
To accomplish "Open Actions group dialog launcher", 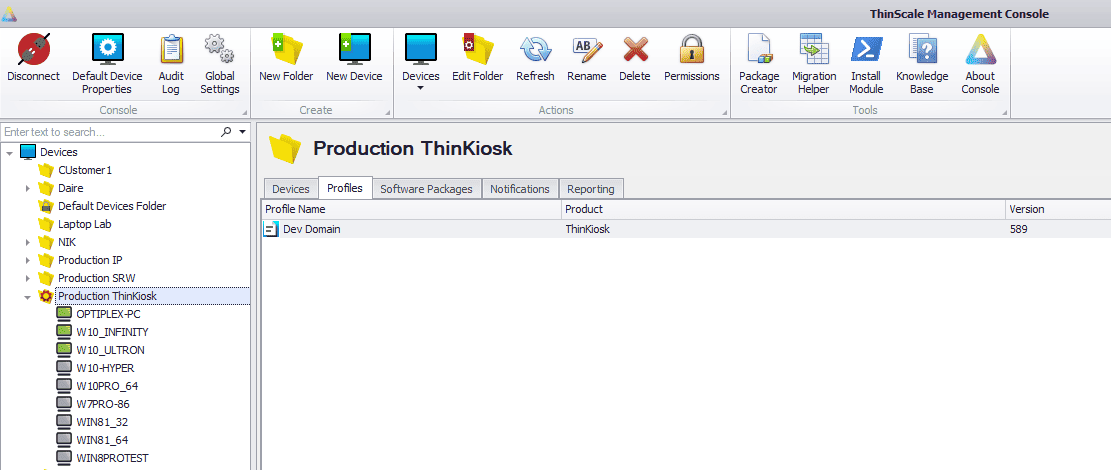I will (724, 113).
